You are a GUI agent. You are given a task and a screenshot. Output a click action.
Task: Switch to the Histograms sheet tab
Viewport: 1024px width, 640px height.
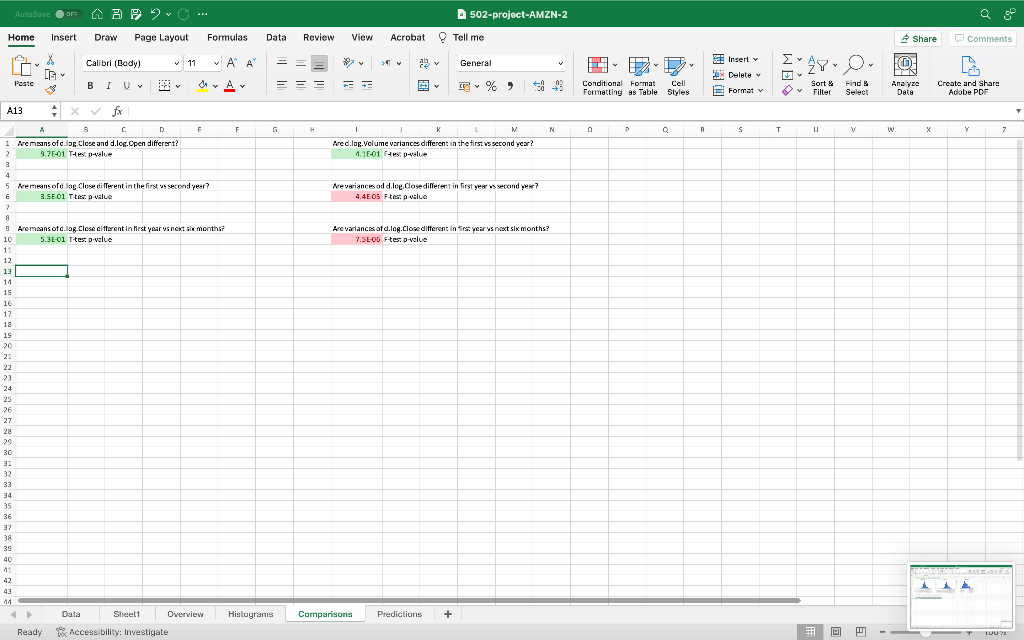pyautogui.click(x=251, y=614)
